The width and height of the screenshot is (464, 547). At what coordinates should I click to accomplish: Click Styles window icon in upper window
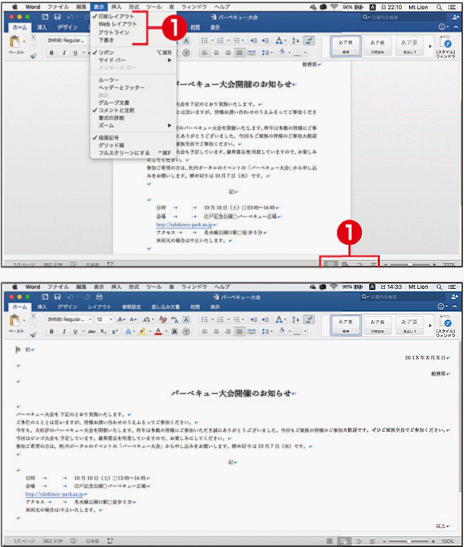click(446, 47)
